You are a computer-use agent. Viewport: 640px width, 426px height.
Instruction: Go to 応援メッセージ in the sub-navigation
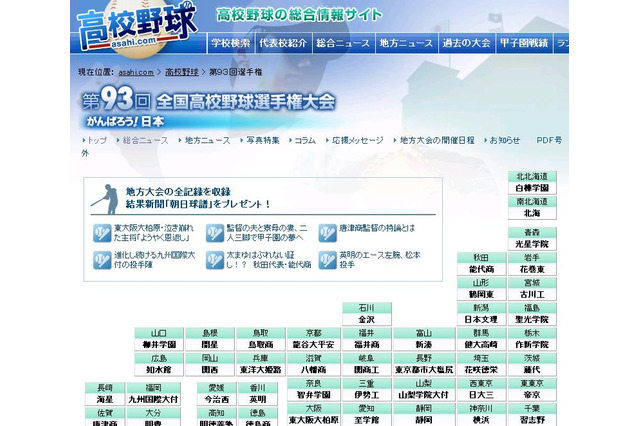[358, 140]
